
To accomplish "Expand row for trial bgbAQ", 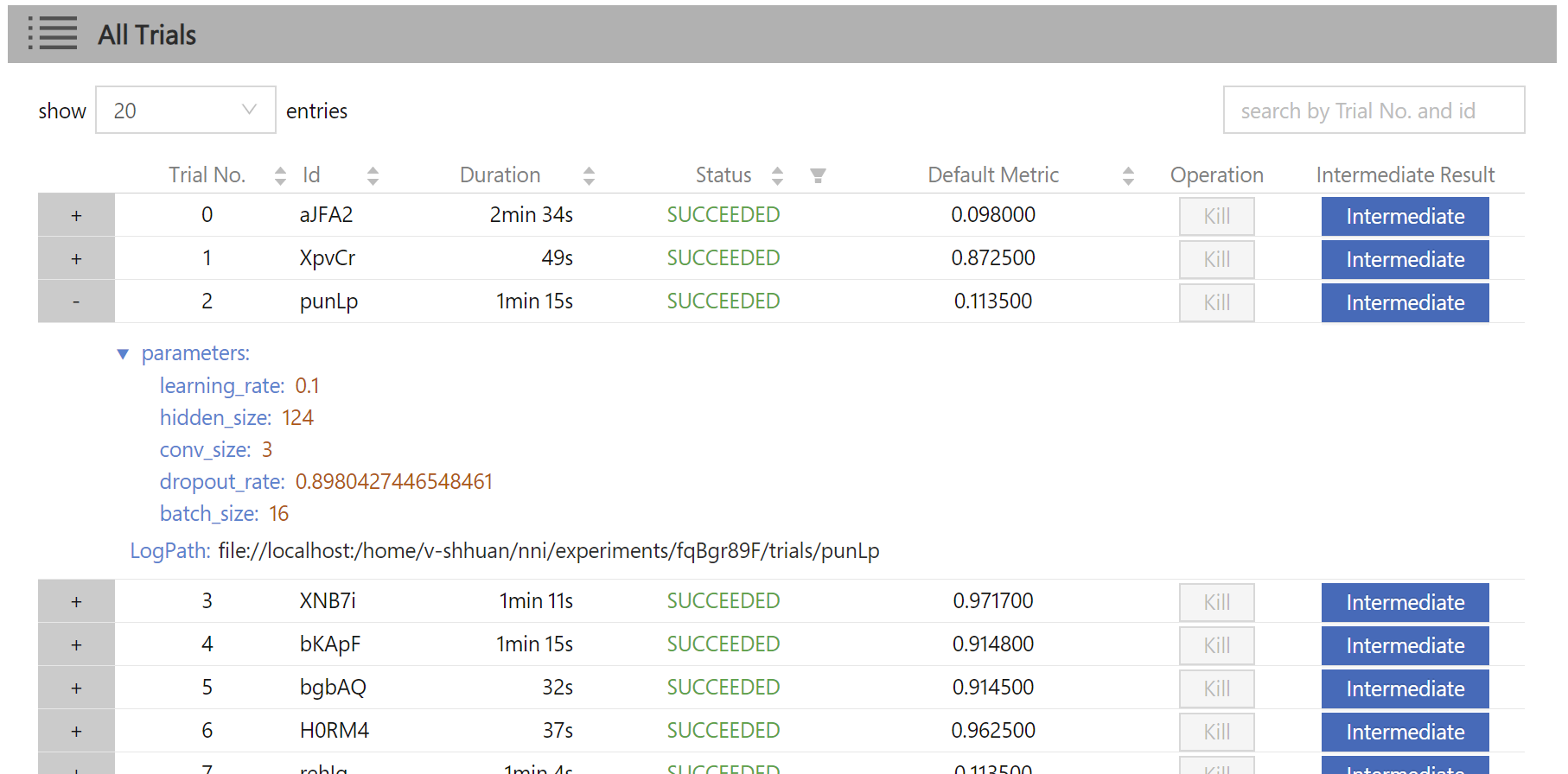I will point(76,688).
